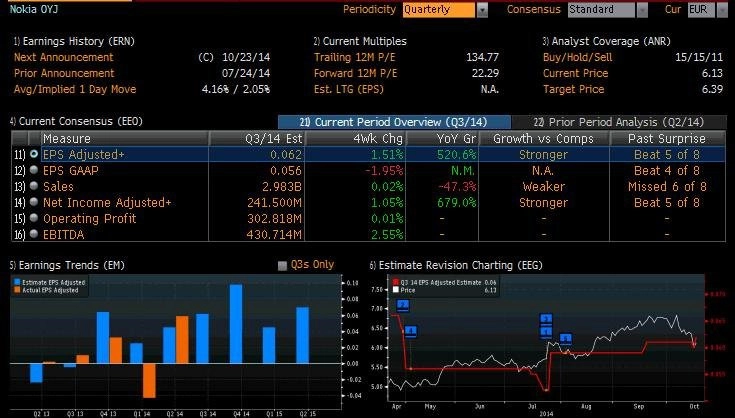The width and height of the screenshot is (735, 418).
Task: Click the Forward 12M P/E value 22.29
Action: click(485, 73)
